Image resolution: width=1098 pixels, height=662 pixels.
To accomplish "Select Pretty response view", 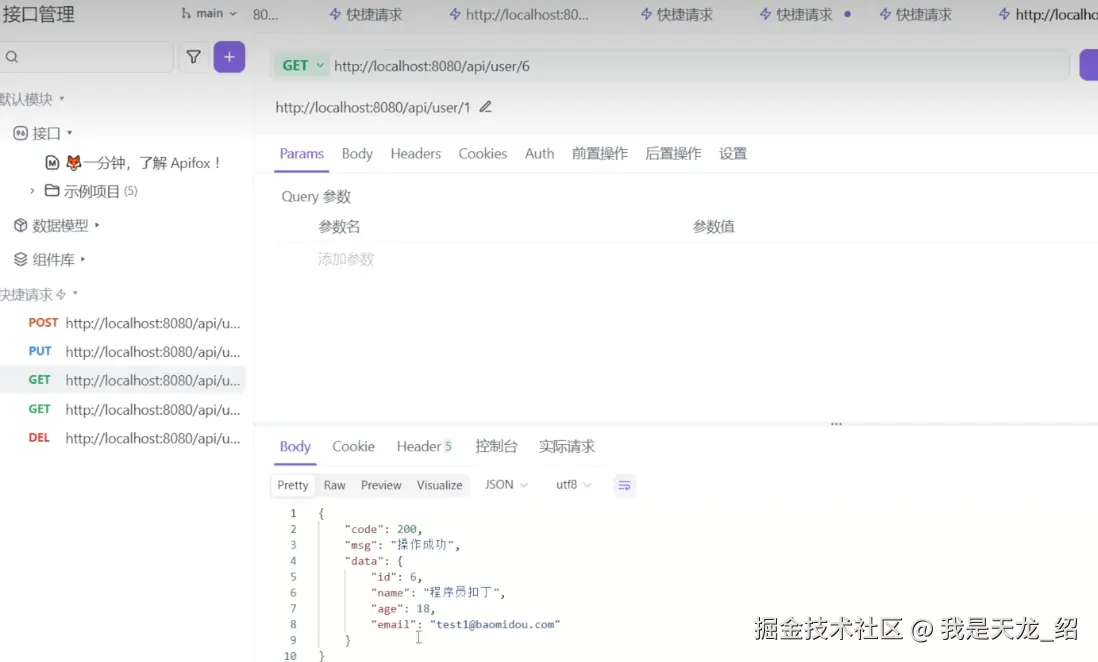I will (x=293, y=485).
